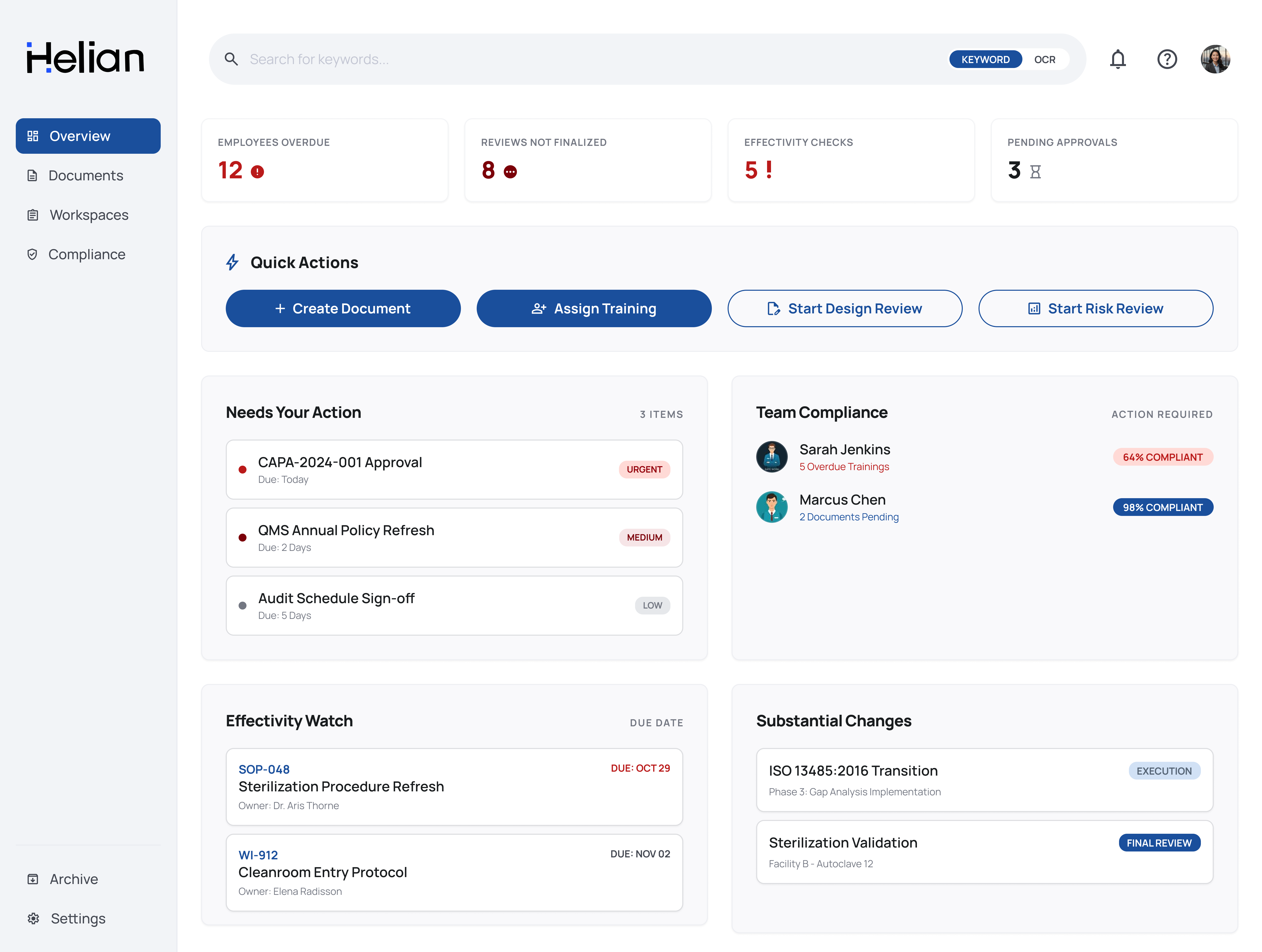This screenshot has width=1262, height=952.
Task: Click the Quick Actions lightning bolt icon
Action: tap(232, 262)
